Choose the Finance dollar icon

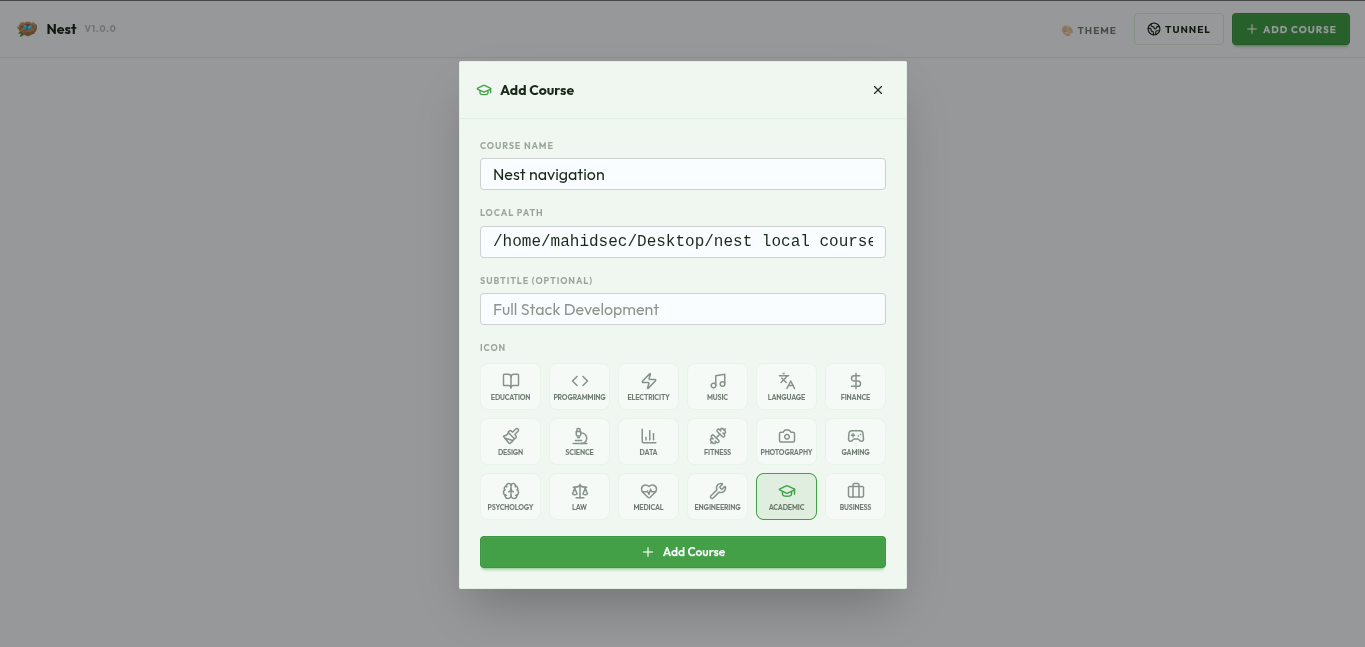click(x=855, y=386)
